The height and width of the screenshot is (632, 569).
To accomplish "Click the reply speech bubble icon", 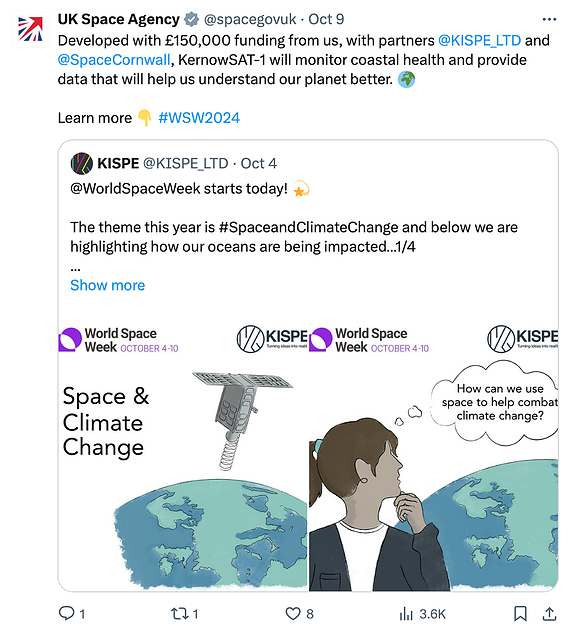I will pos(66,613).
